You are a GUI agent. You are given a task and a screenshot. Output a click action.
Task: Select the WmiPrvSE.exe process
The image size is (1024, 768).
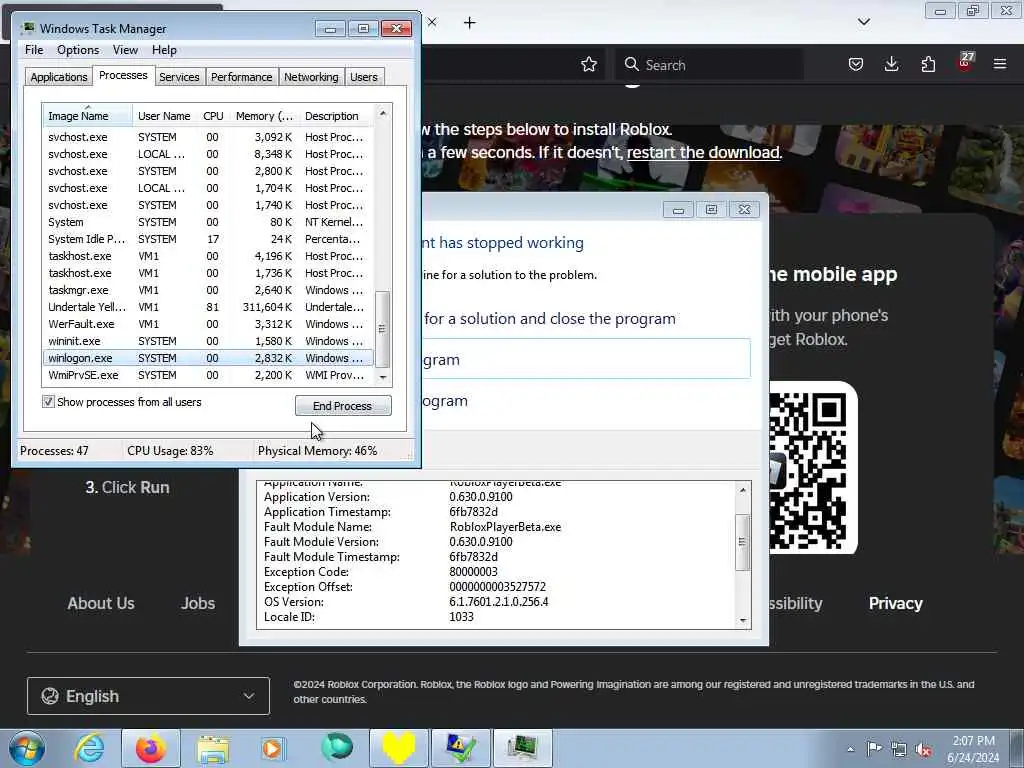208,375
